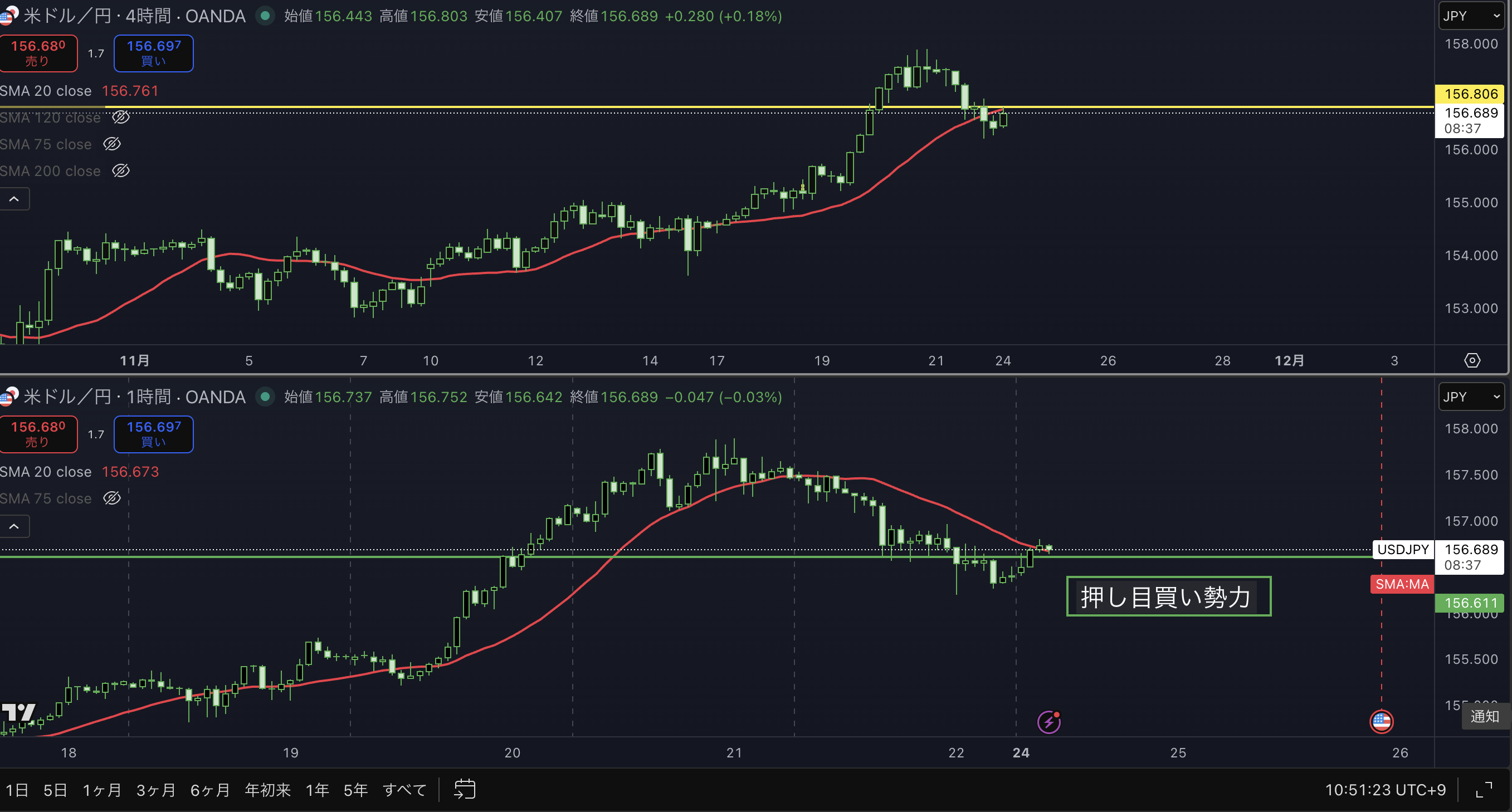Click top chart green market status dot
1512x812 pixels.
(x=265, y=16)
